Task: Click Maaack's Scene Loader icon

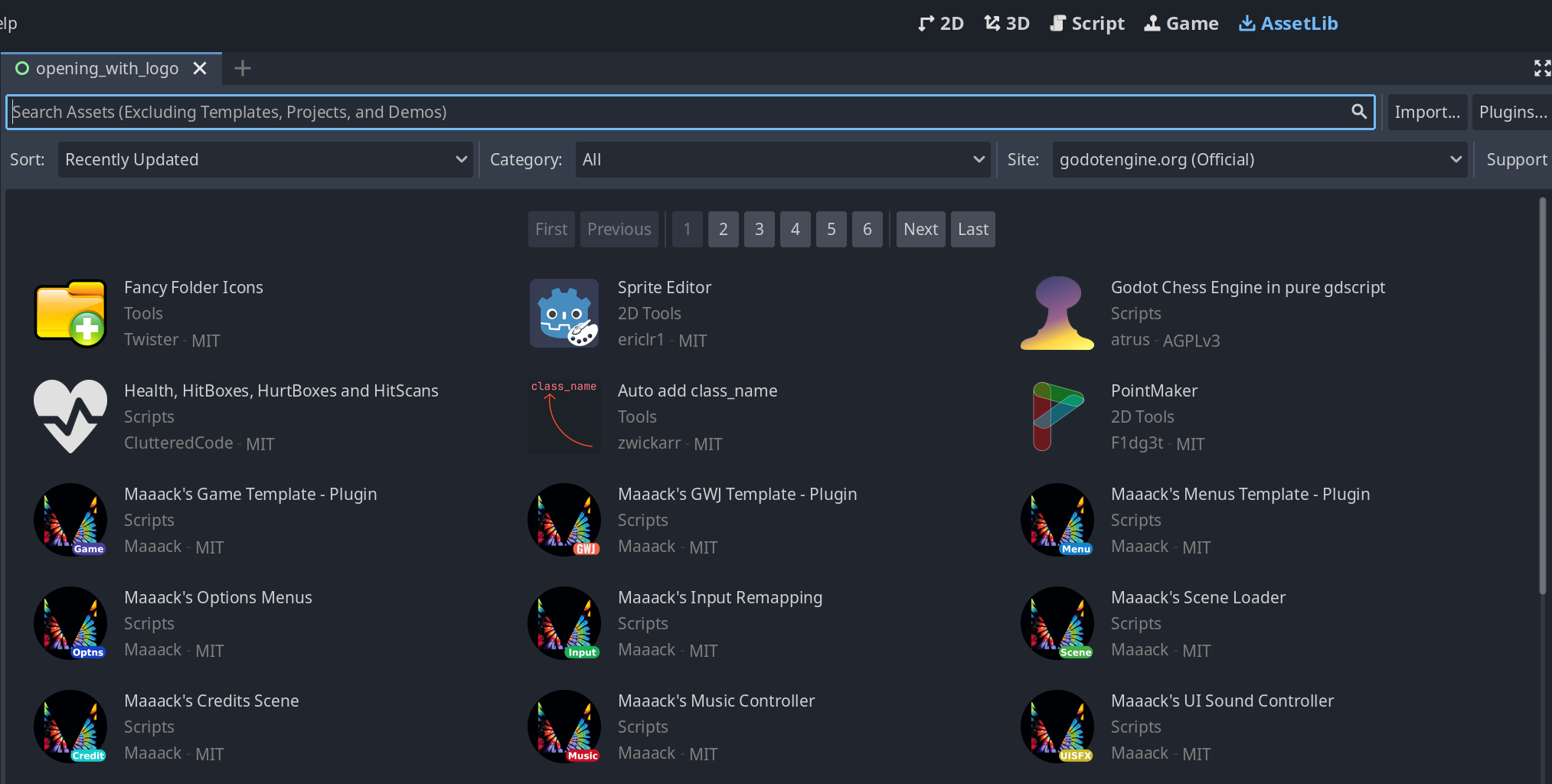Action: [1057, 623]
